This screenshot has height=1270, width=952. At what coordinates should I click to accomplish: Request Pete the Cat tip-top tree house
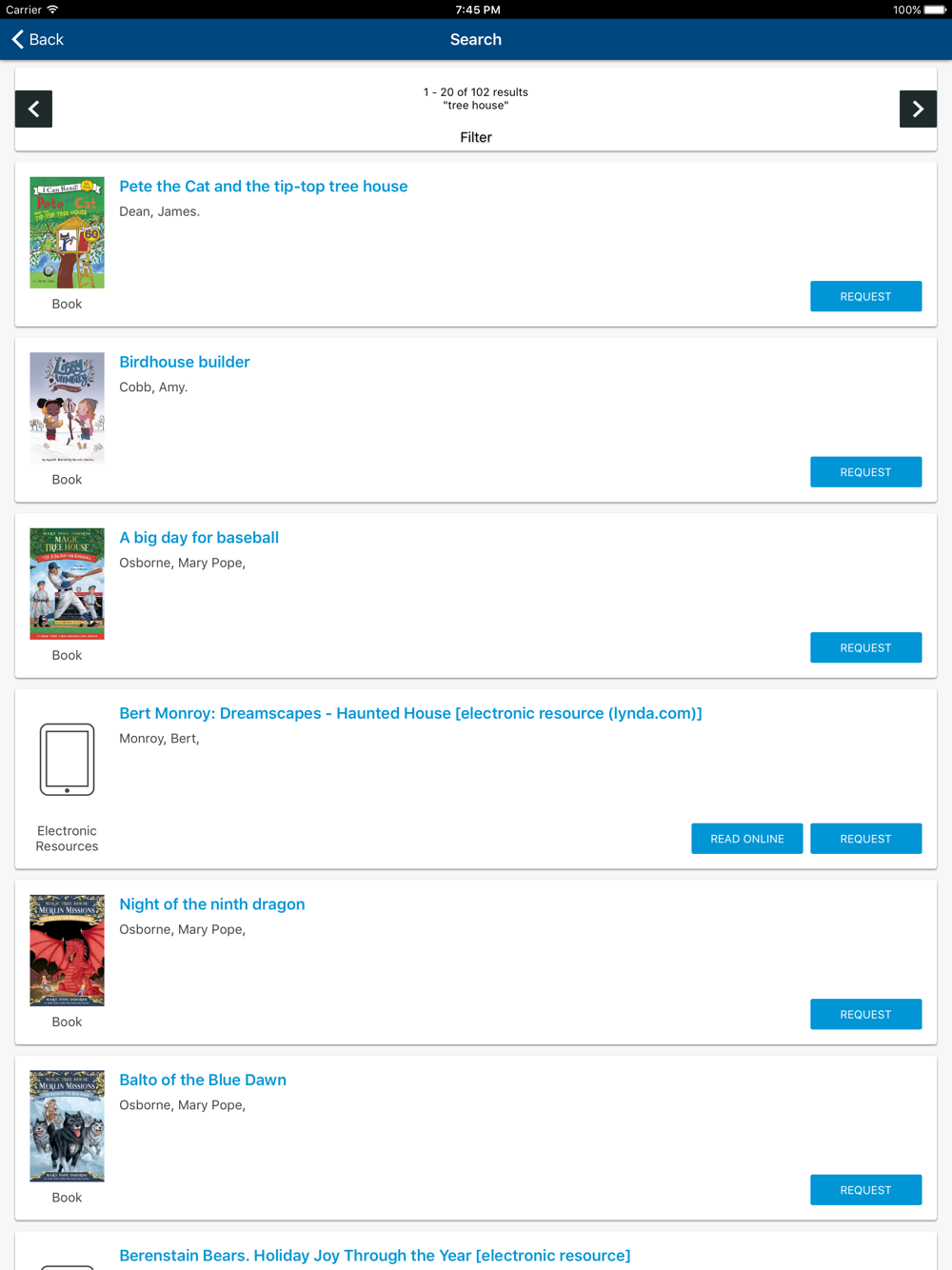coord(865,296)
